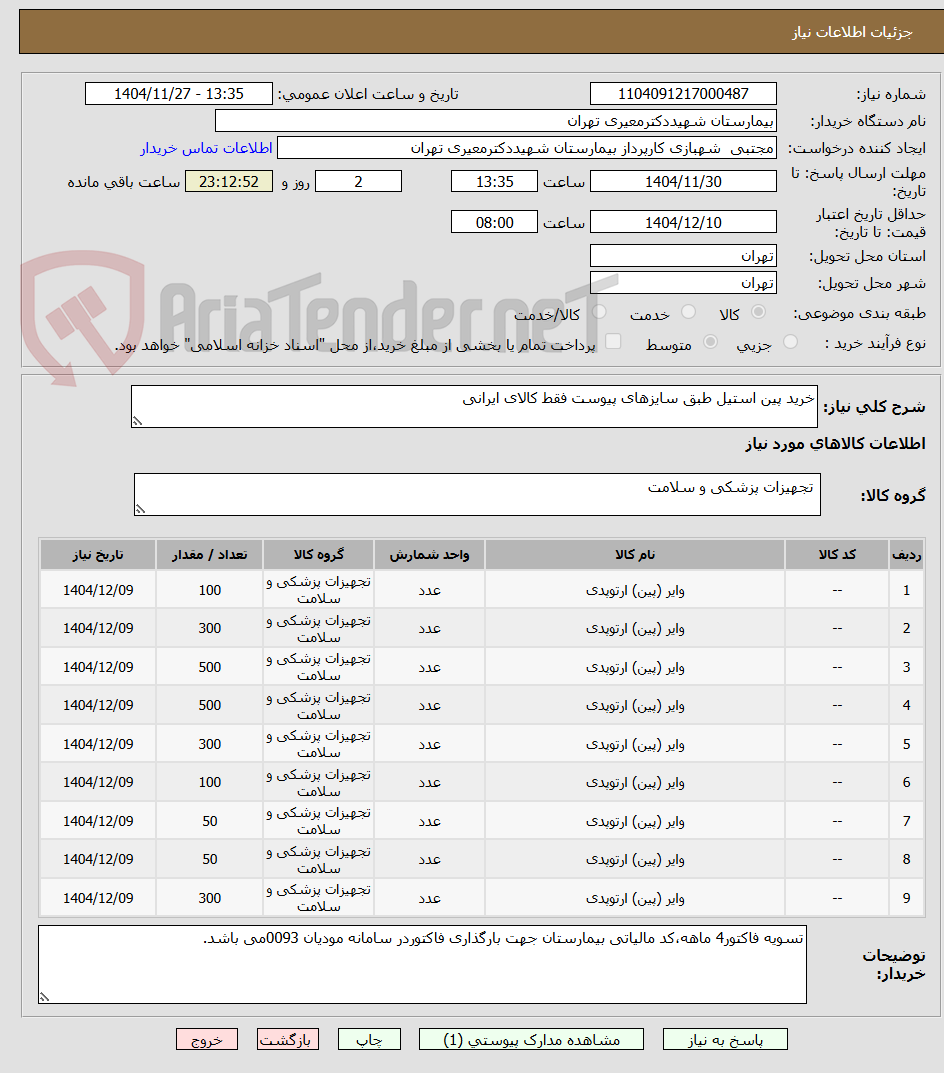Screen dimensions: 944x1073
Task: Click the توضیحات خریدار notes box
Action: pos(422,964)
